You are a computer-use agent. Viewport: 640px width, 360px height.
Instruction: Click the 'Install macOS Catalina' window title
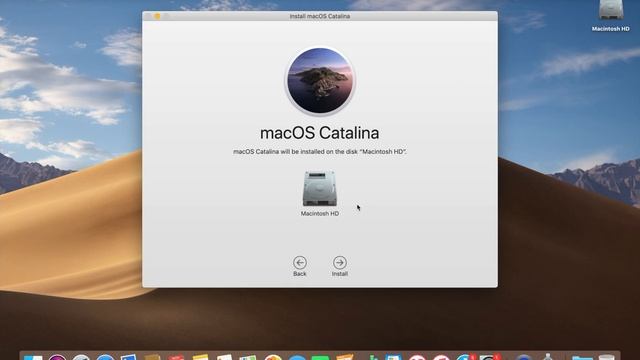tap(320, 16)
